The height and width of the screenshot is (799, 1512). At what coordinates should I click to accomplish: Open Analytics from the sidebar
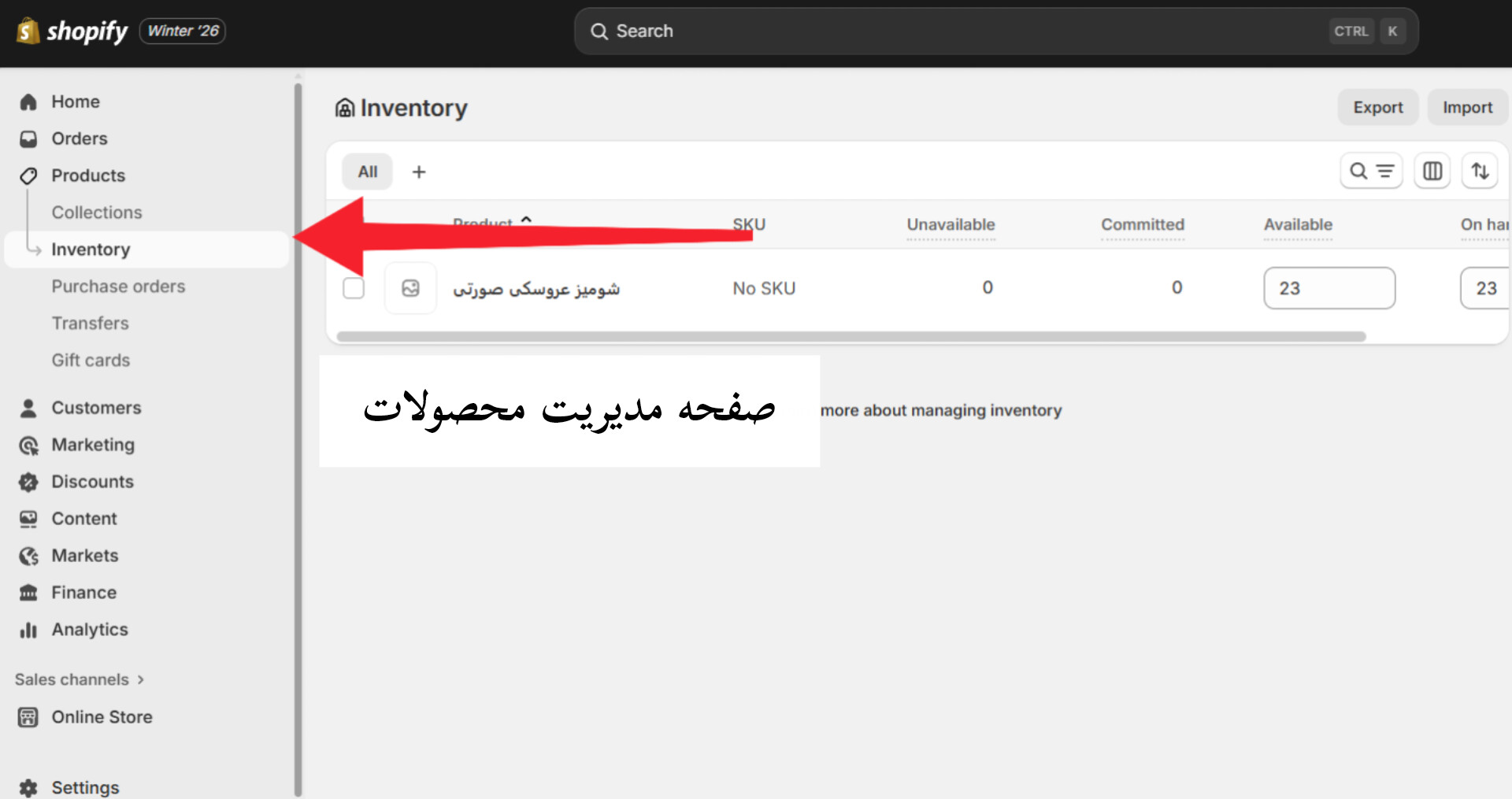89,630
